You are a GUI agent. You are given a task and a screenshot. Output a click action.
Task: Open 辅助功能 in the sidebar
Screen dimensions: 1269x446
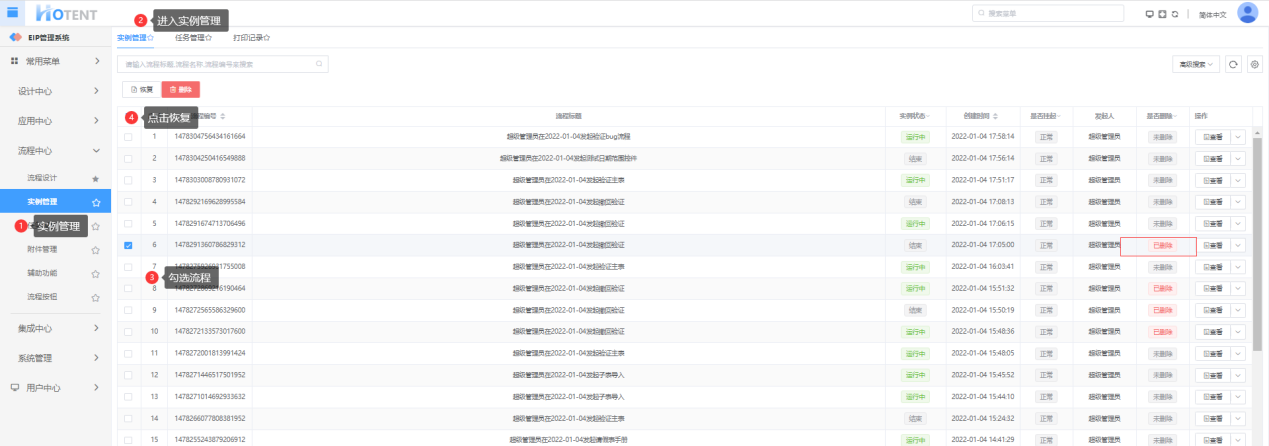(43, 273)
